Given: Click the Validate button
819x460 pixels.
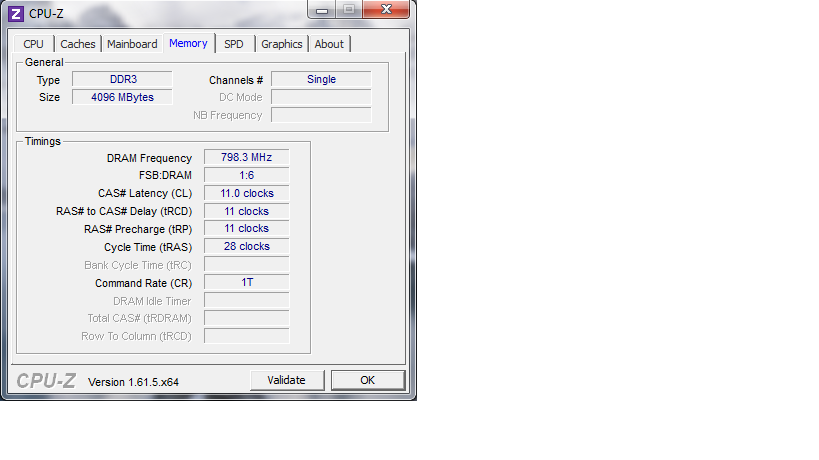Looking at the screenshot, I should pos(287,380).
